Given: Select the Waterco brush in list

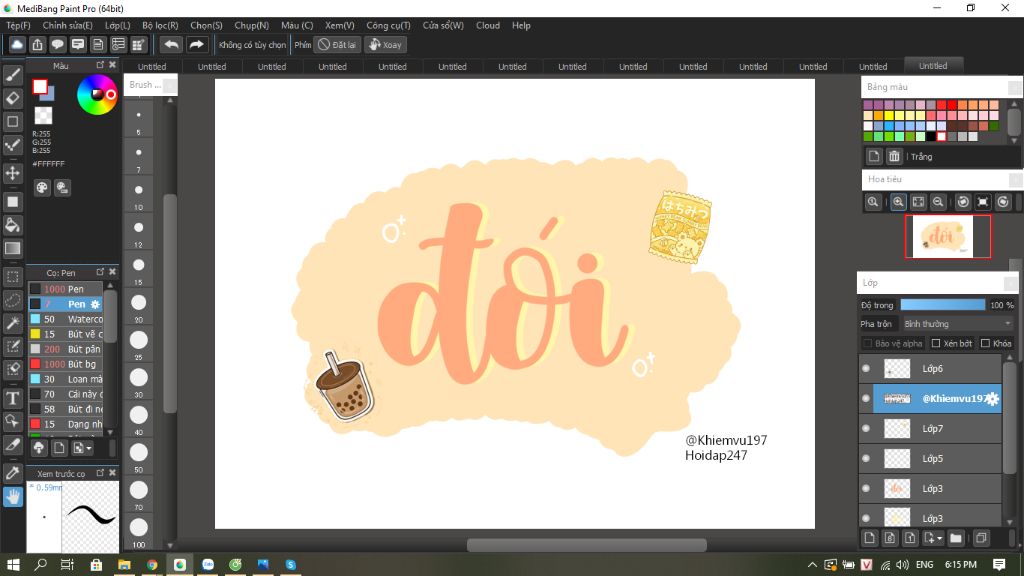Looking at the screenshot, I should pyautogui.click(x=66, y=319).
